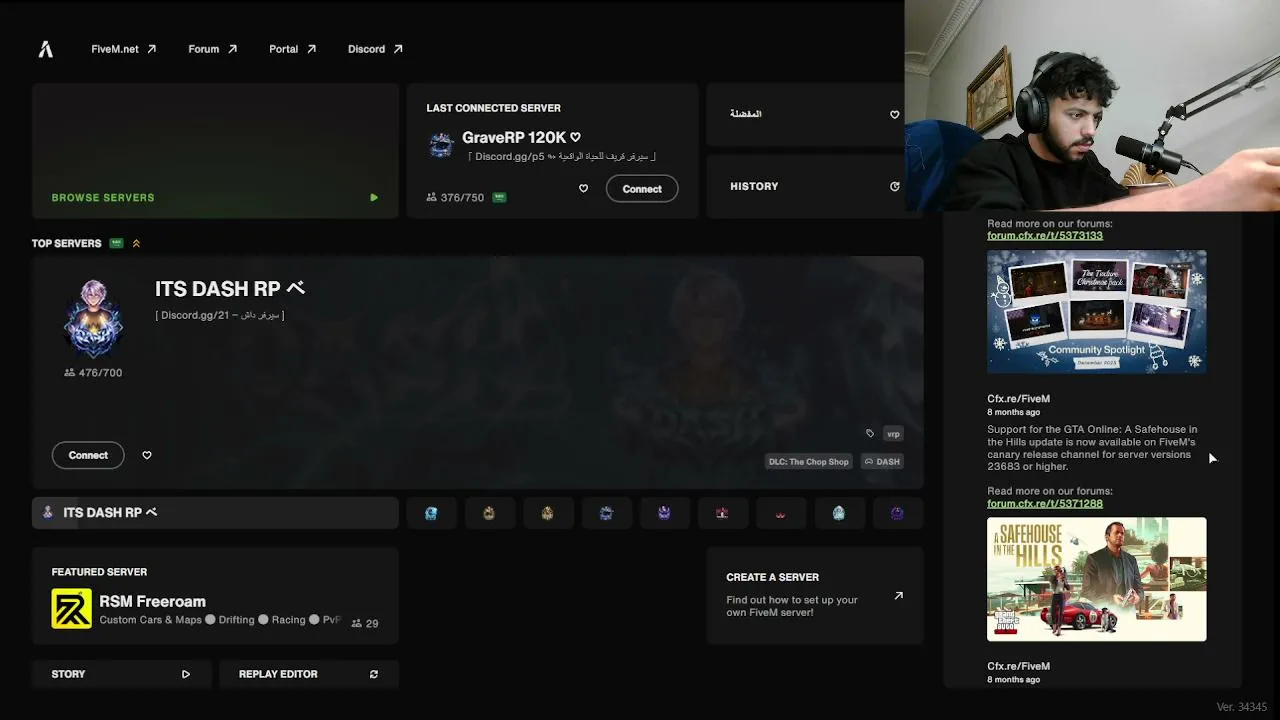Screen dimensions: 1280x720
Task: Launch Story mode
Action: coord(121,674)
